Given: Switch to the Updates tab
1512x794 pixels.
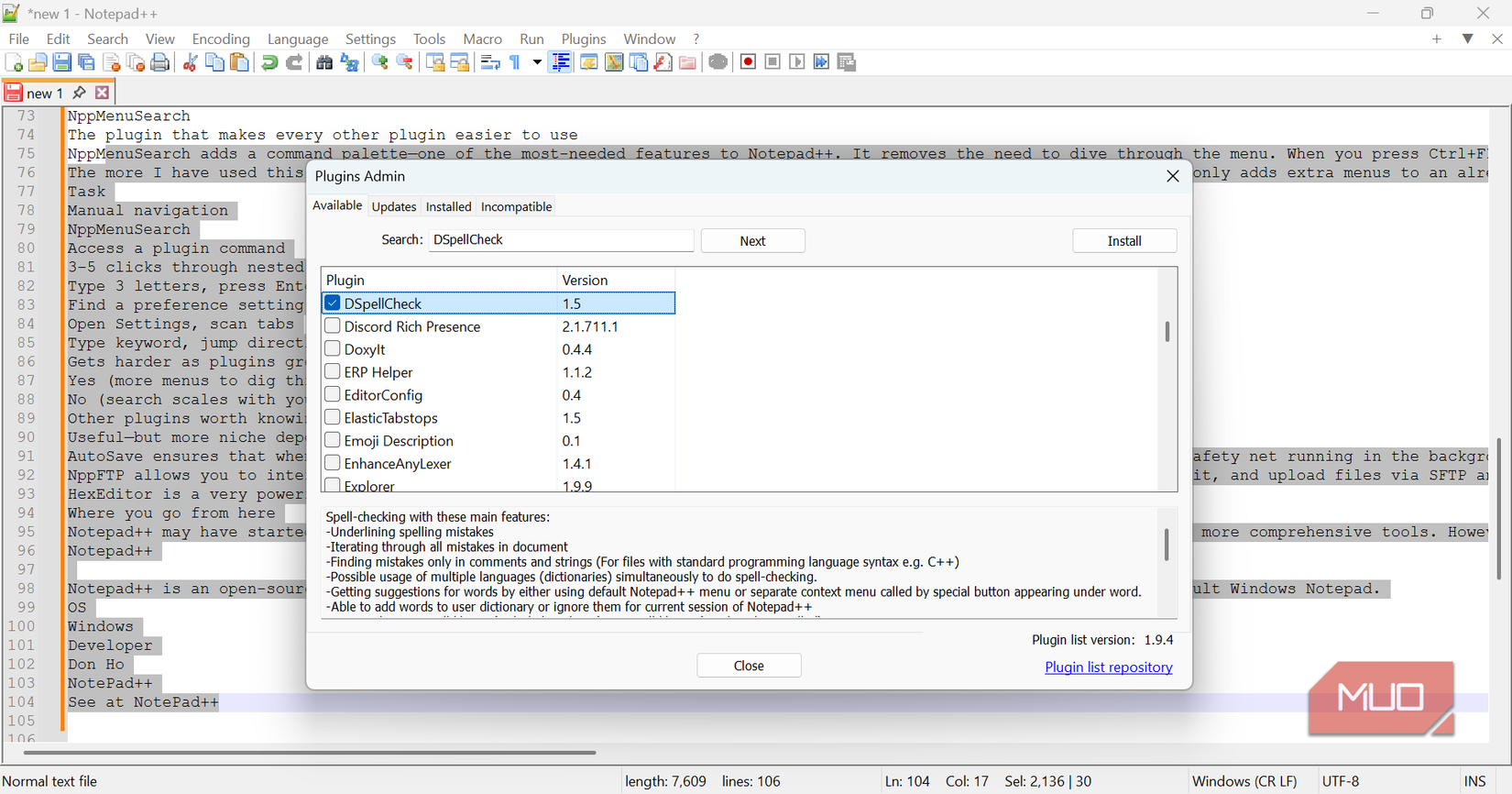Looking at the screenshot, I should pos(394,207).
